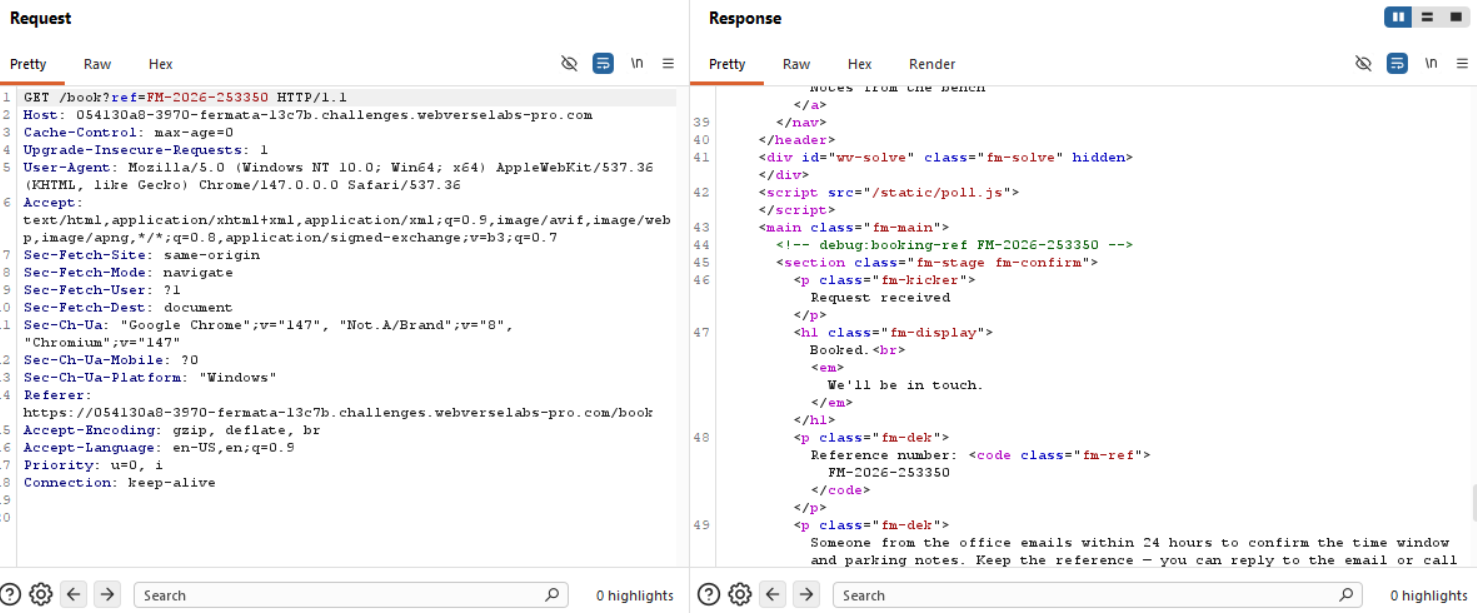Toggle Response hidden-characters eye icon
This screenshot has height=613, width=1477.
[x=1363, y=64]
